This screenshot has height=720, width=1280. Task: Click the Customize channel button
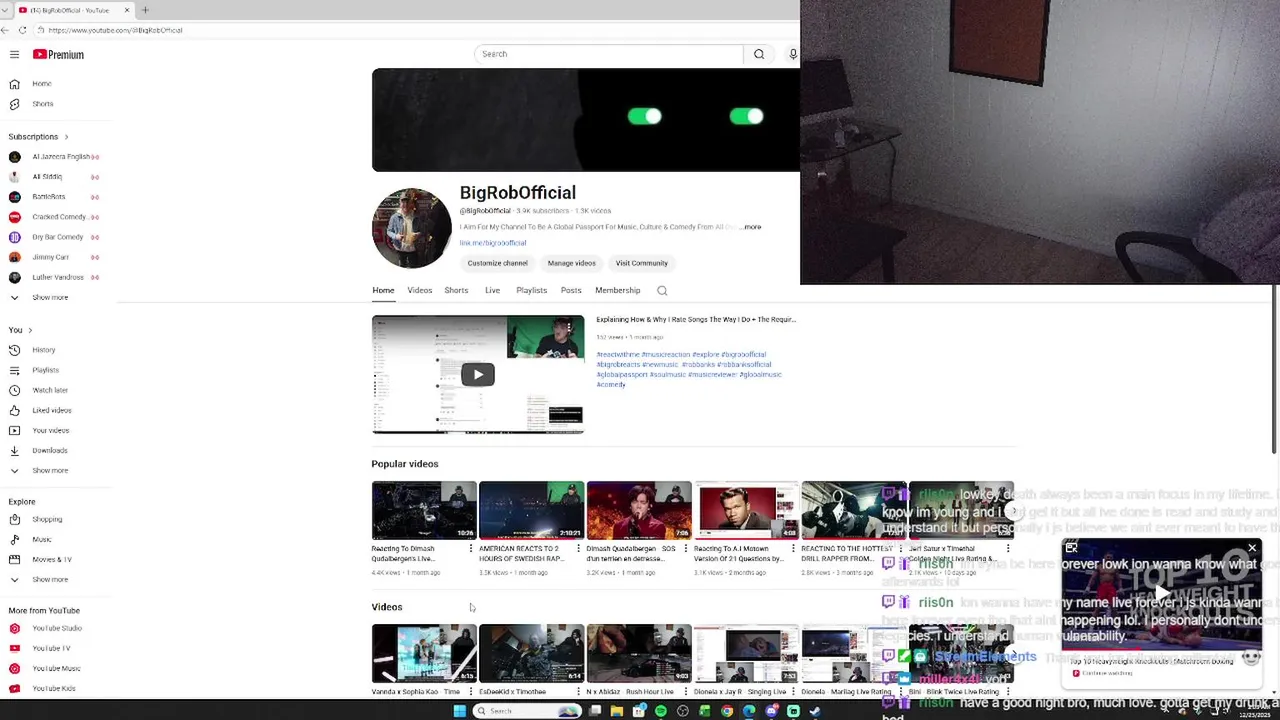pyautogui.click(x=497, y=263)
